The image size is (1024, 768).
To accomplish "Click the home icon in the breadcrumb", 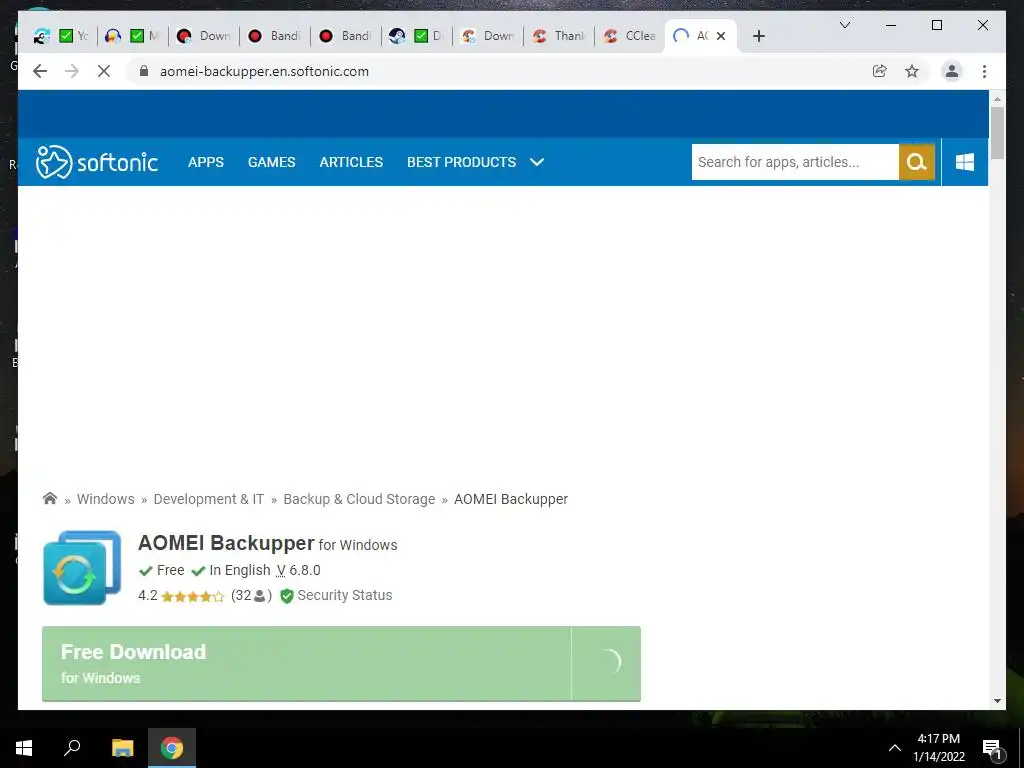I will 50,499.
